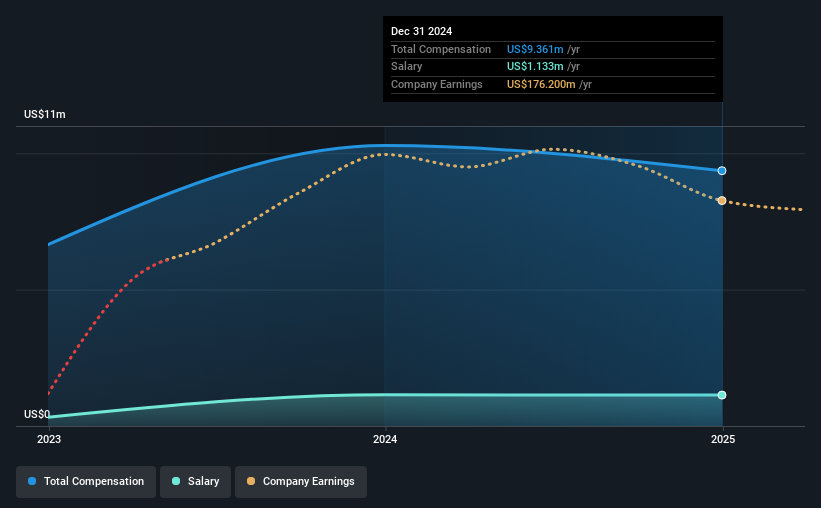Toggle the Company Earnings legend button
The image size is (821, 508).
coord(301,482)
